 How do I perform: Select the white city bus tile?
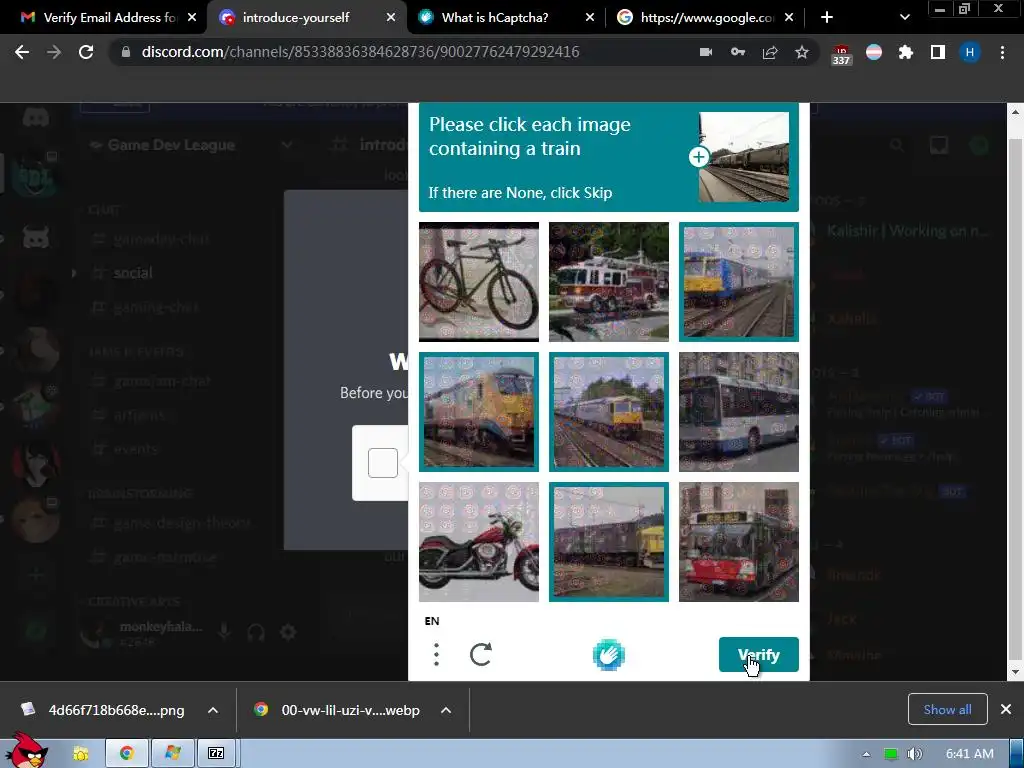pos(739,411)
